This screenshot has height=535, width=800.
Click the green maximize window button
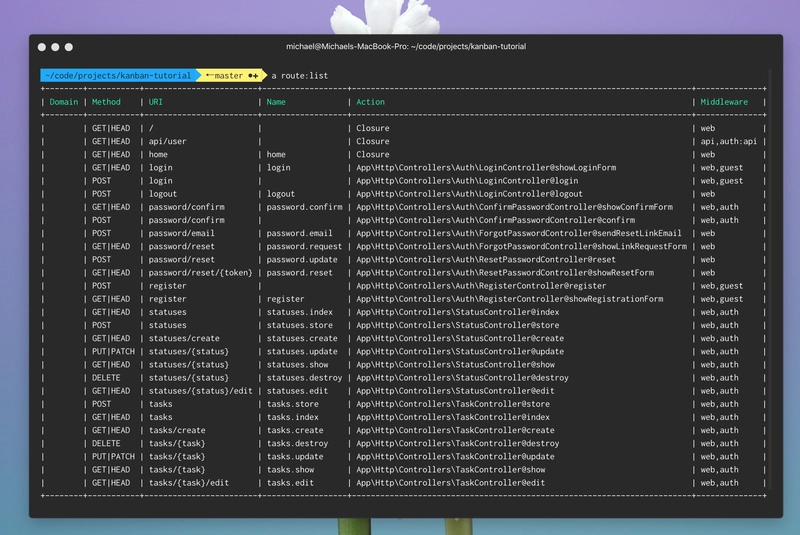69,47
